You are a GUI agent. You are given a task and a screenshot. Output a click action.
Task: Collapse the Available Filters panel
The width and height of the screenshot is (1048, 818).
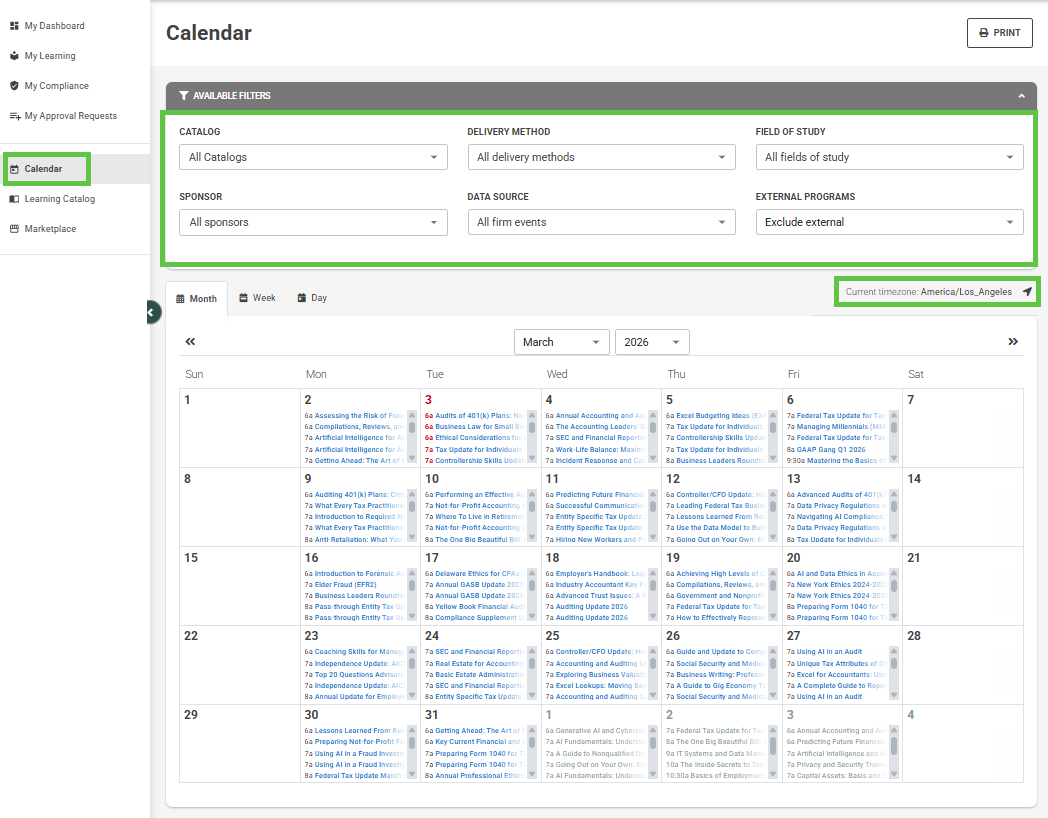(x=1021, y=96)
